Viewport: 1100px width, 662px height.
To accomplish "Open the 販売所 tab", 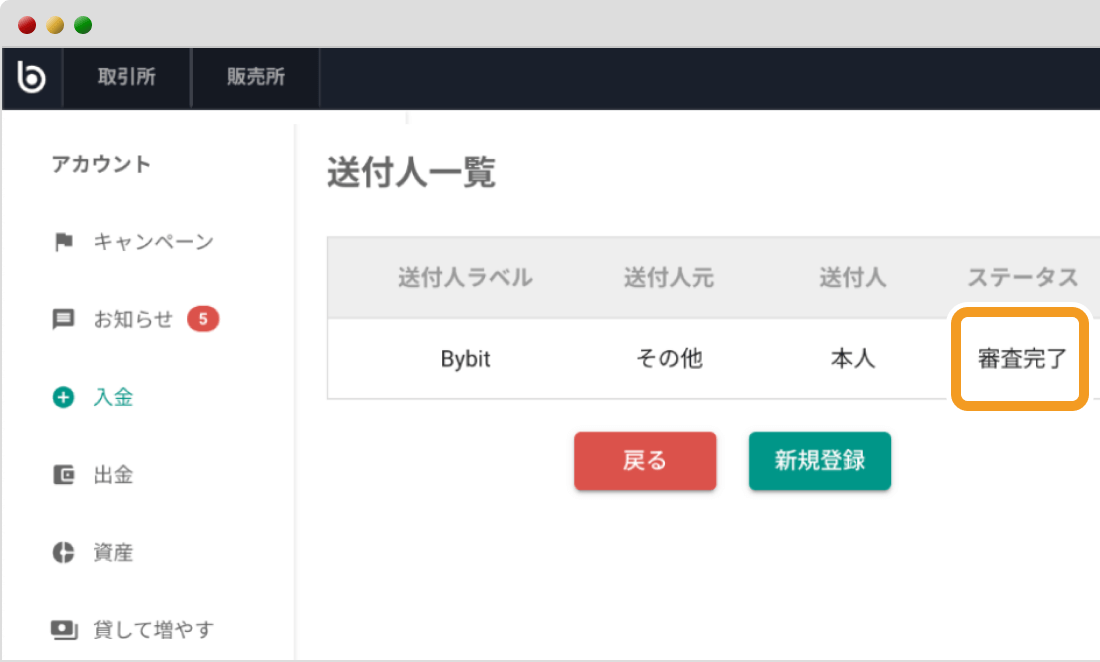I will pos(255,78).
